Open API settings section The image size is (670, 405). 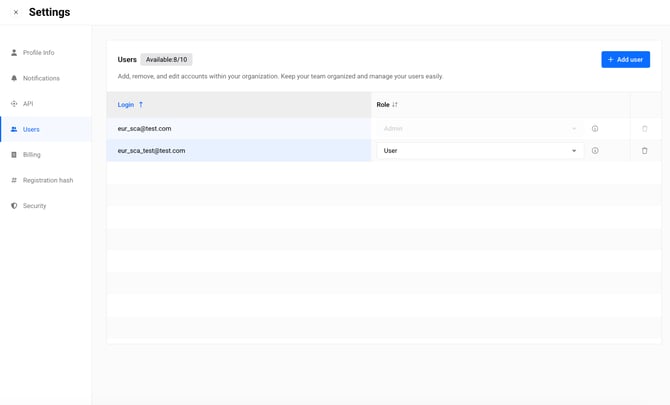46,104
